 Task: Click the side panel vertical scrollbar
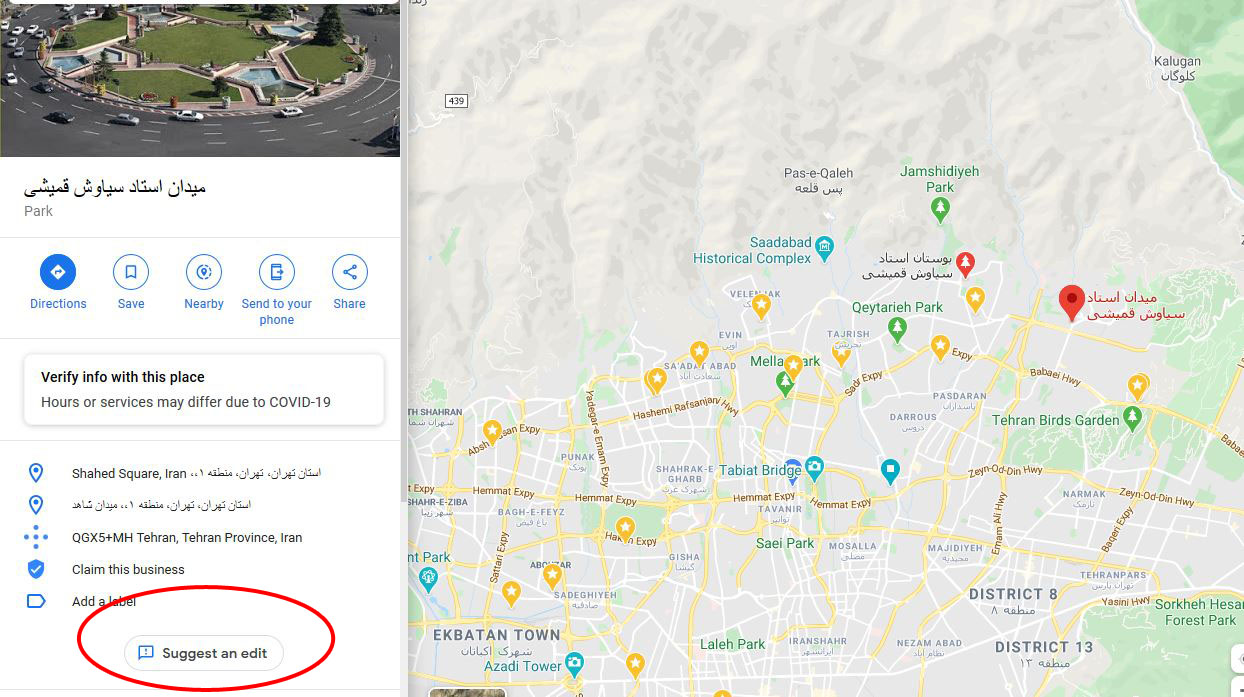click(x=404, y=250)
